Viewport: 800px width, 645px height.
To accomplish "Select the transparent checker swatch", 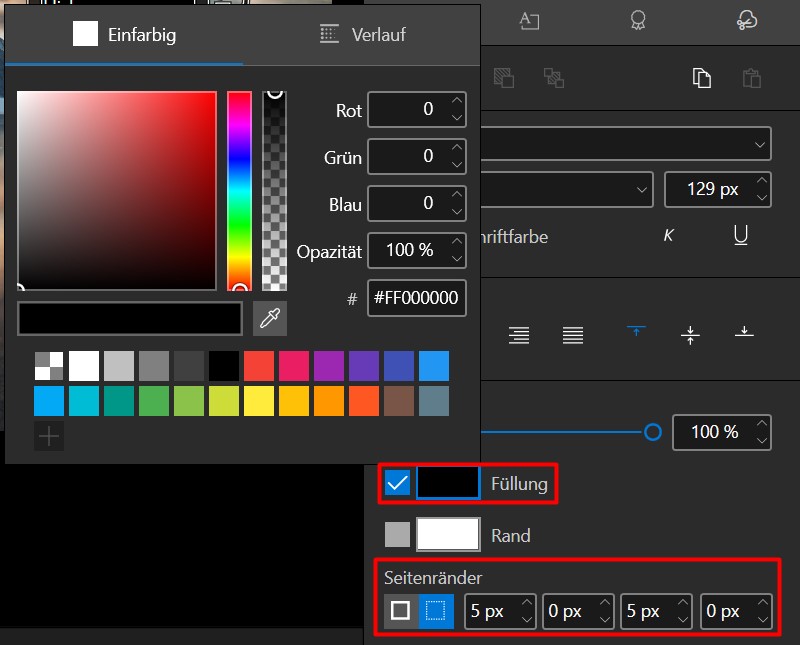I will pyautogui.click(x=49, y=366).
